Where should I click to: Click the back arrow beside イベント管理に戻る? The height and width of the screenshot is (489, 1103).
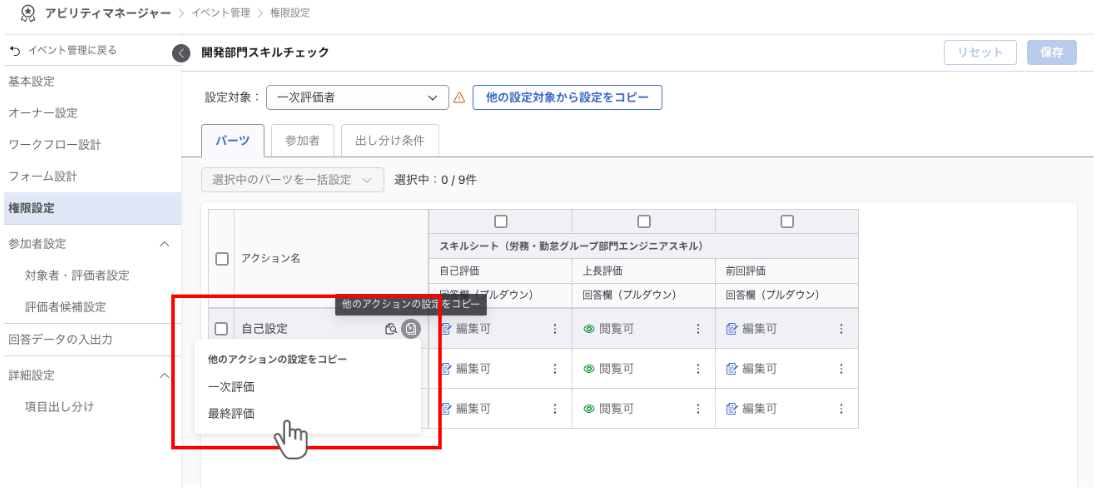click(x=15, y=51)
